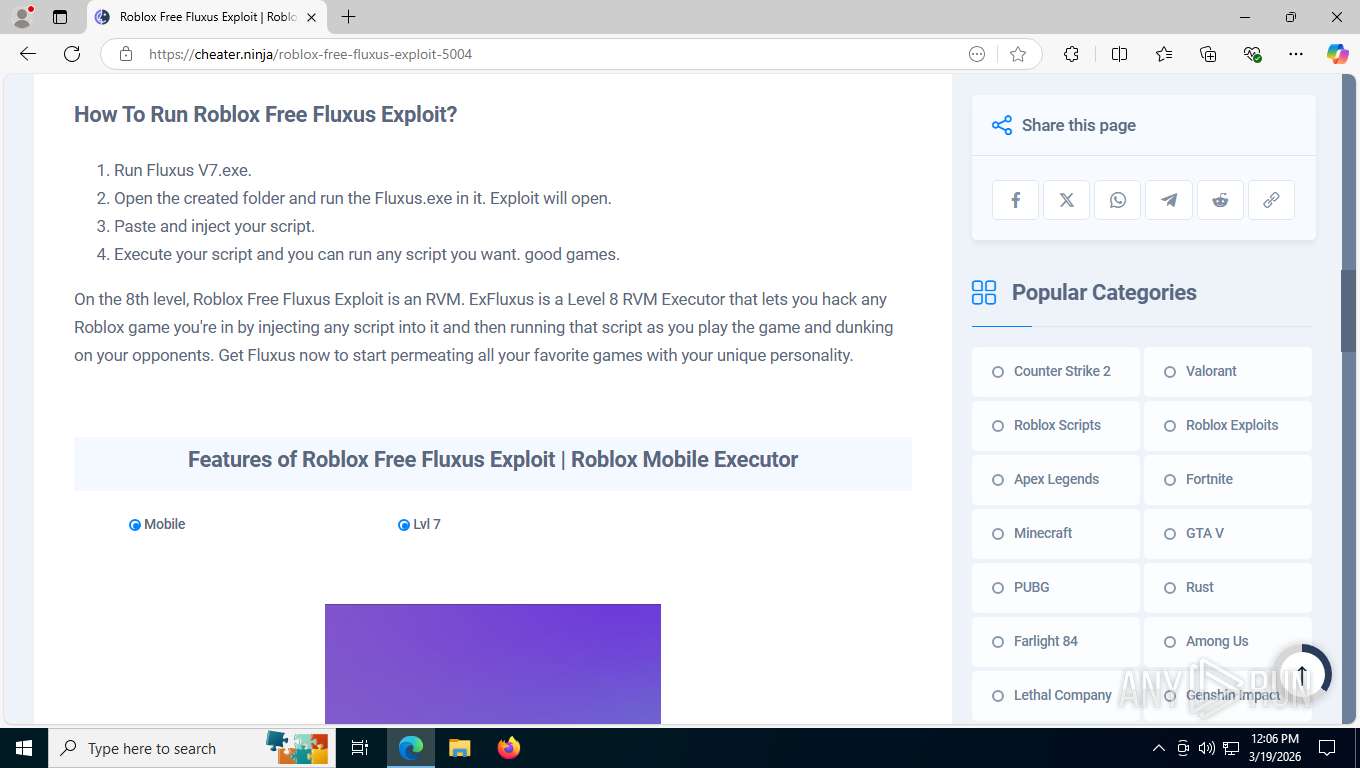Click the scroll-to-top arrow button
Screen dimensions: 1360x768
[x=1302, y=673]
